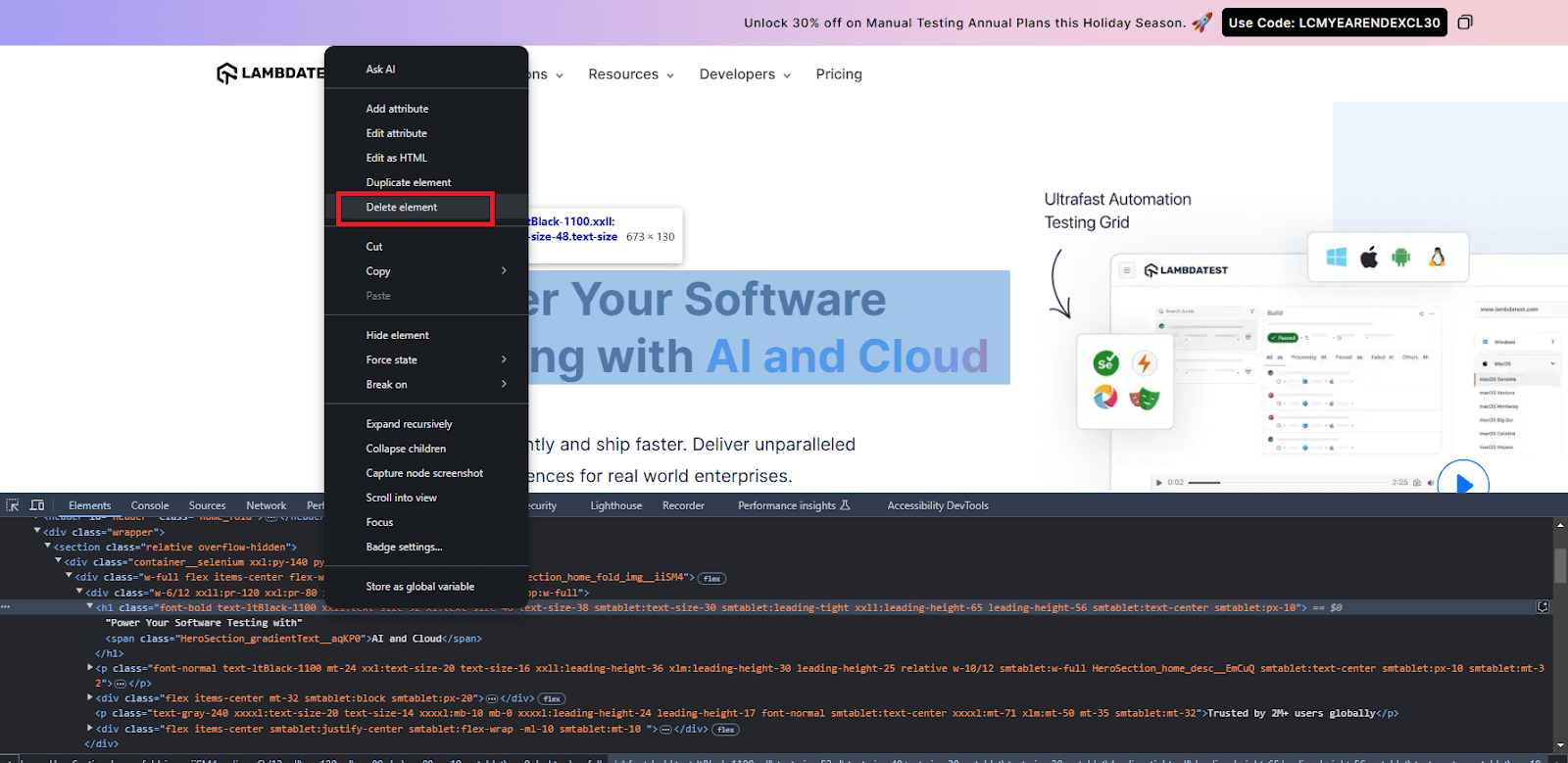Open the Break on submenu
This screenshot has height=763, width=1568.
tap(426, 385)
